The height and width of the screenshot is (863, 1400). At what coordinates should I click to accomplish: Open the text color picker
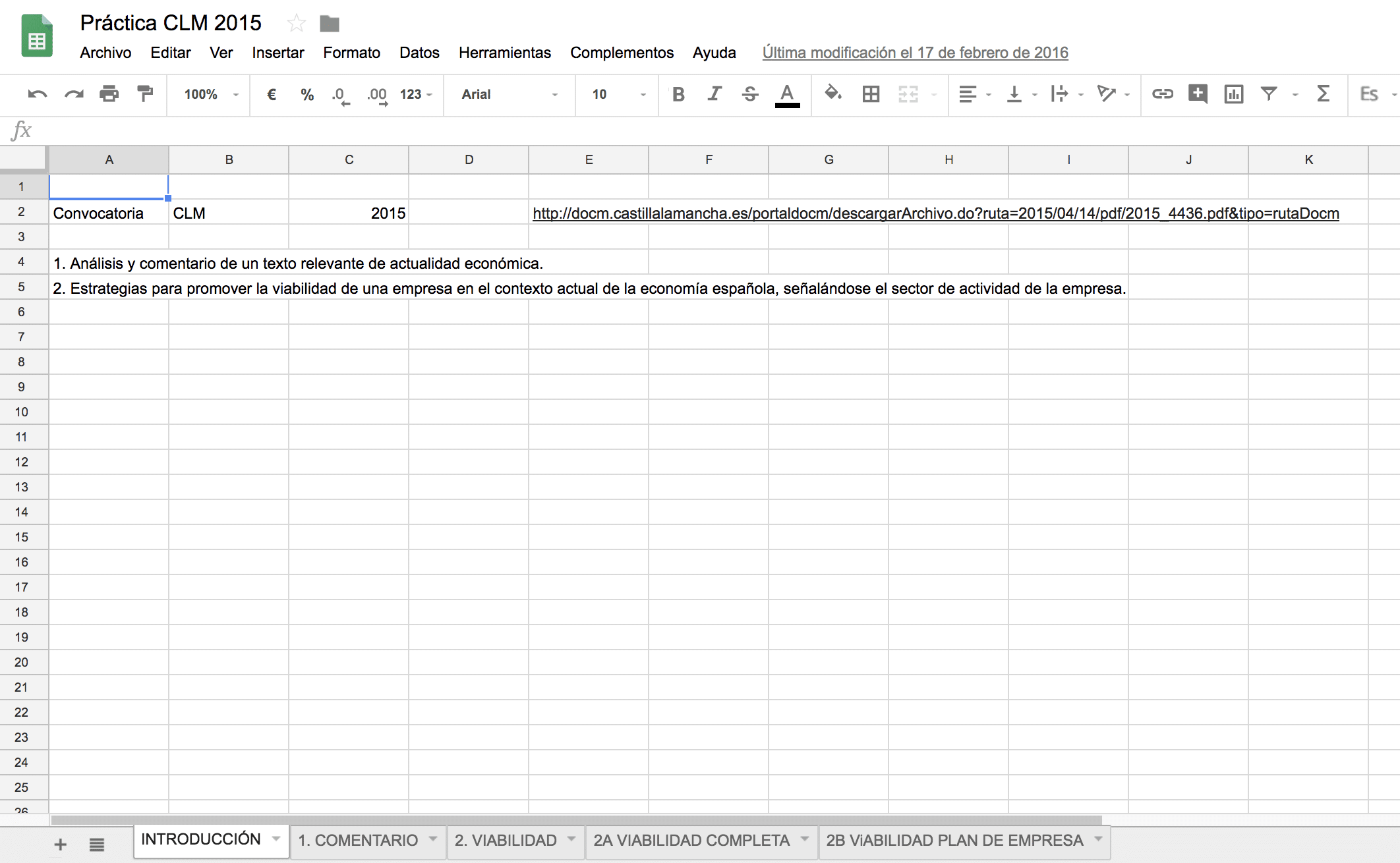pos(787,94)
